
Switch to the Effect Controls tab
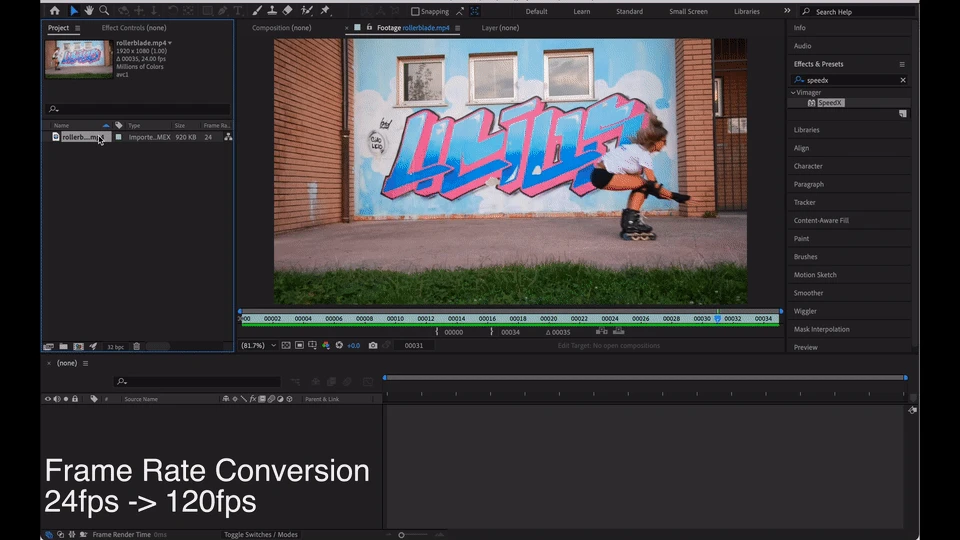[x=134, y=28]
